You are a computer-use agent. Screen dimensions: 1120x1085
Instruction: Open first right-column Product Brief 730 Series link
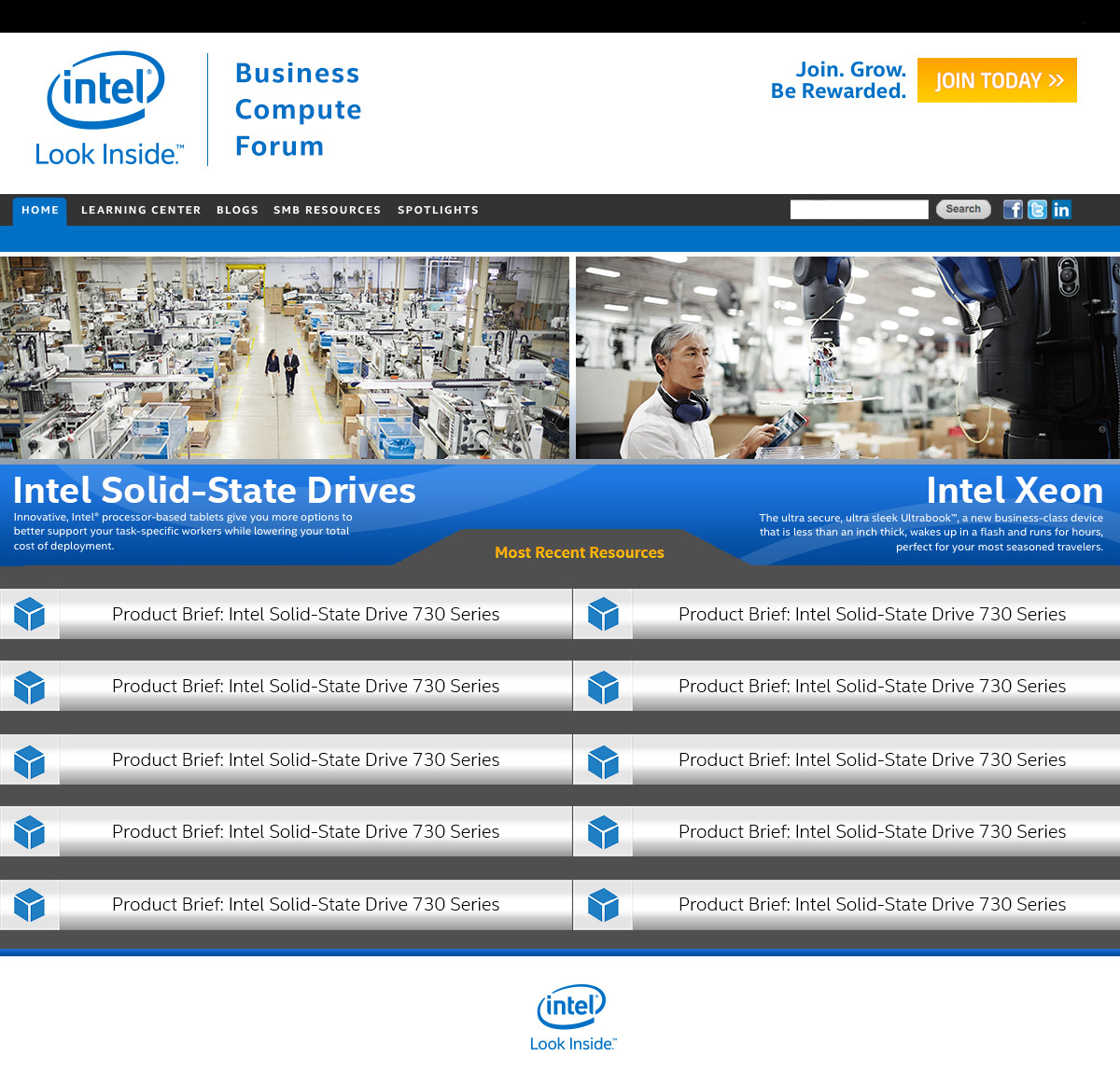[873, 614]
